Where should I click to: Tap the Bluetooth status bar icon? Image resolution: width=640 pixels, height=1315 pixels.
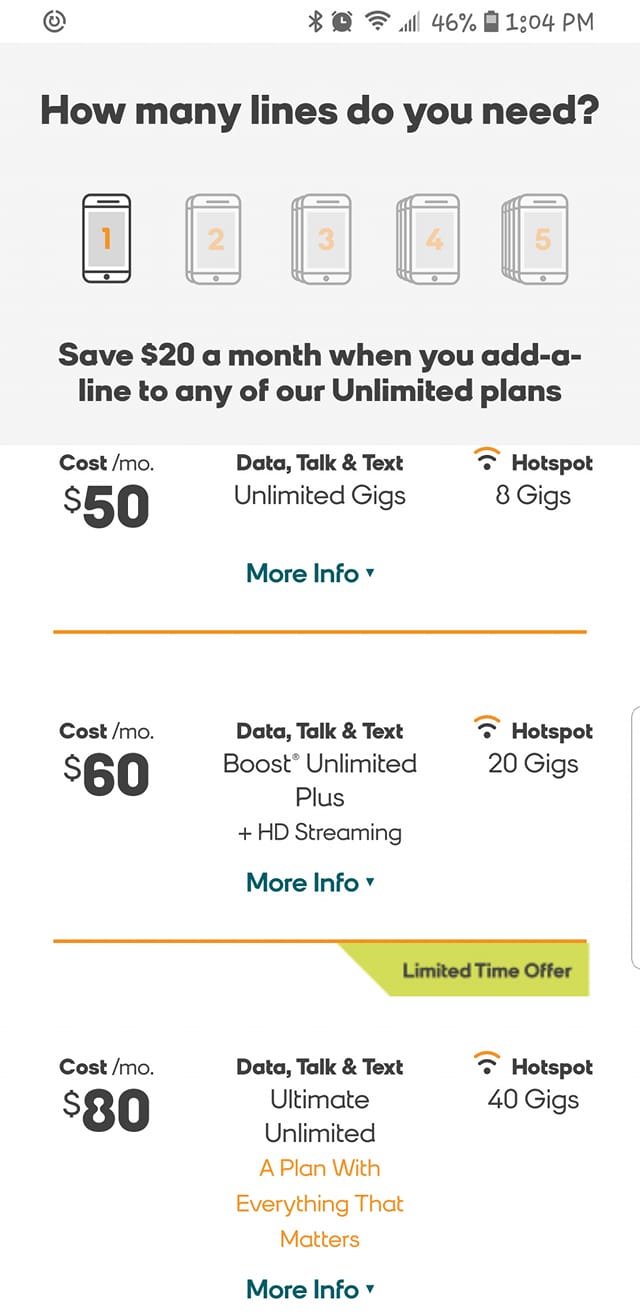(x=315, y=21)
